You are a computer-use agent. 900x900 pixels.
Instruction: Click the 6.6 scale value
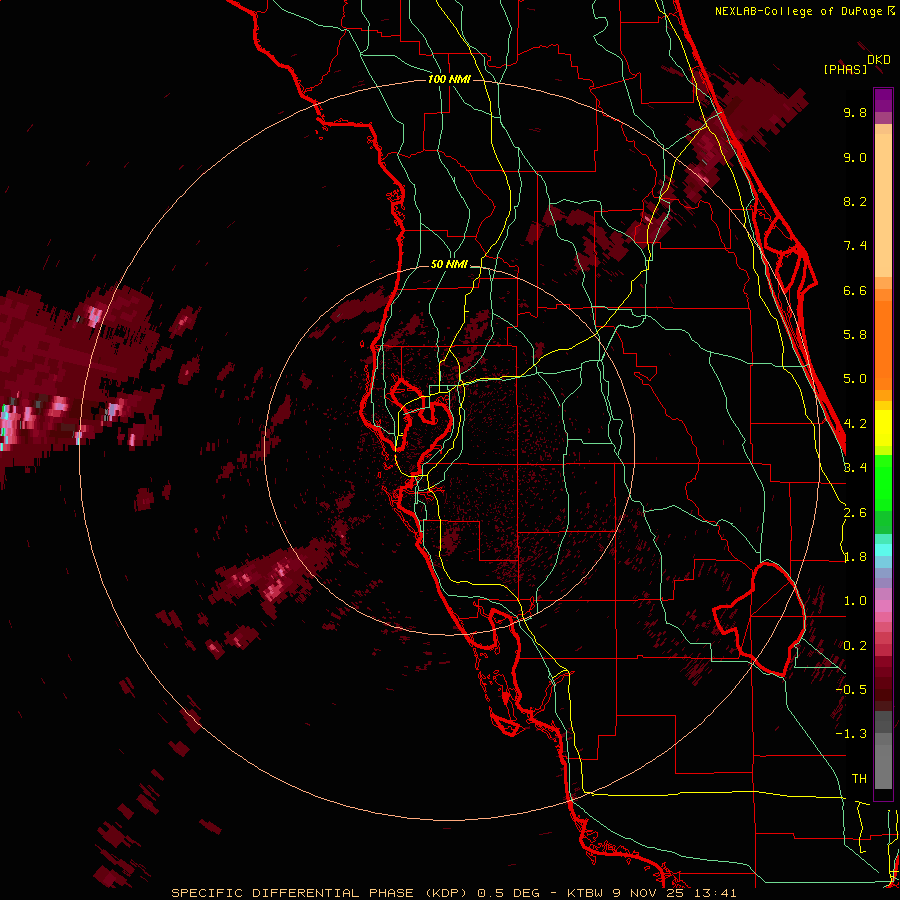point(855,291)
